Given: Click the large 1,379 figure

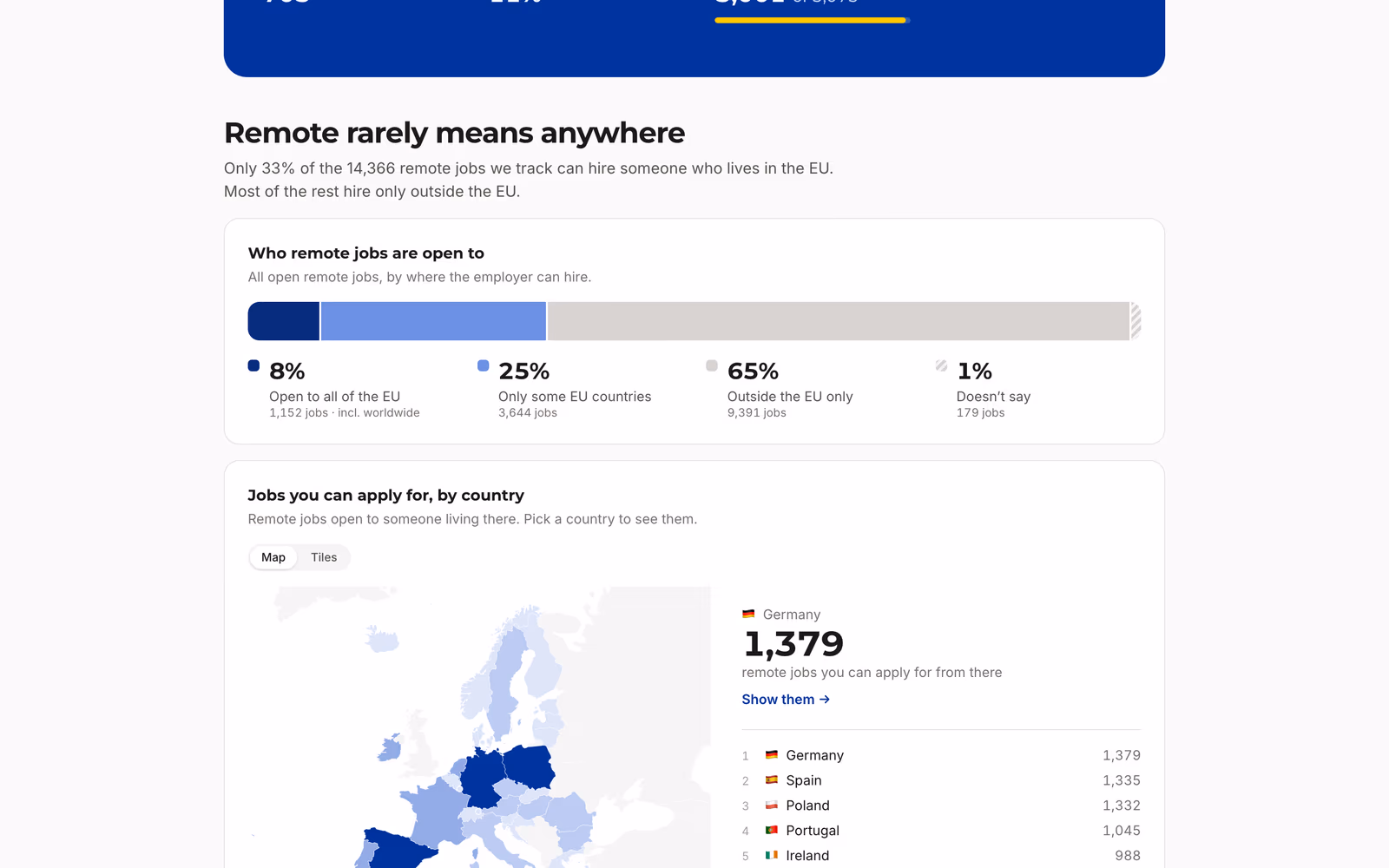Looking at the screenshot, I should pos(793,644).
